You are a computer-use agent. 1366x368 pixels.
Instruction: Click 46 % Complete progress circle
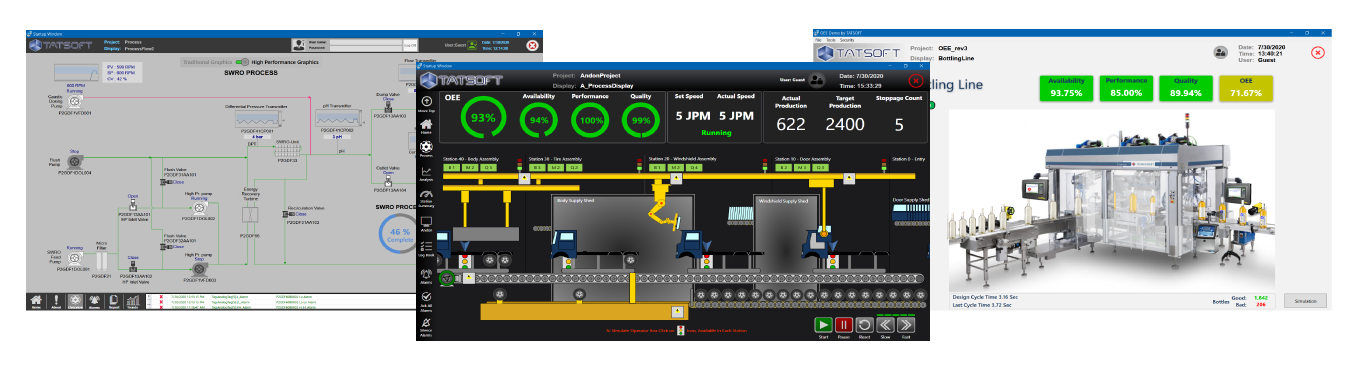click(x=400, y=233)
